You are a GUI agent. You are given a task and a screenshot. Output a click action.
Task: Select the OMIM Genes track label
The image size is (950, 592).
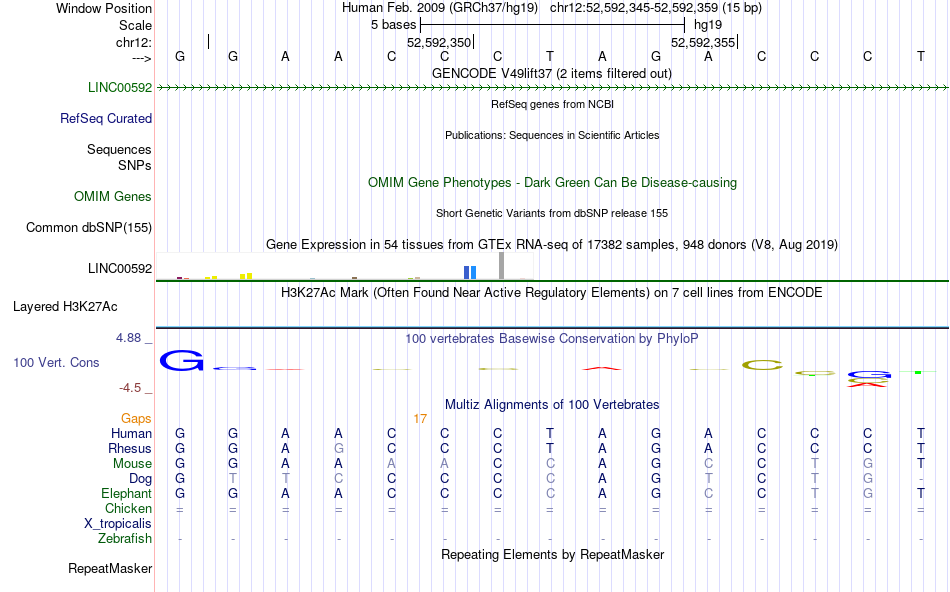point(113,196)
